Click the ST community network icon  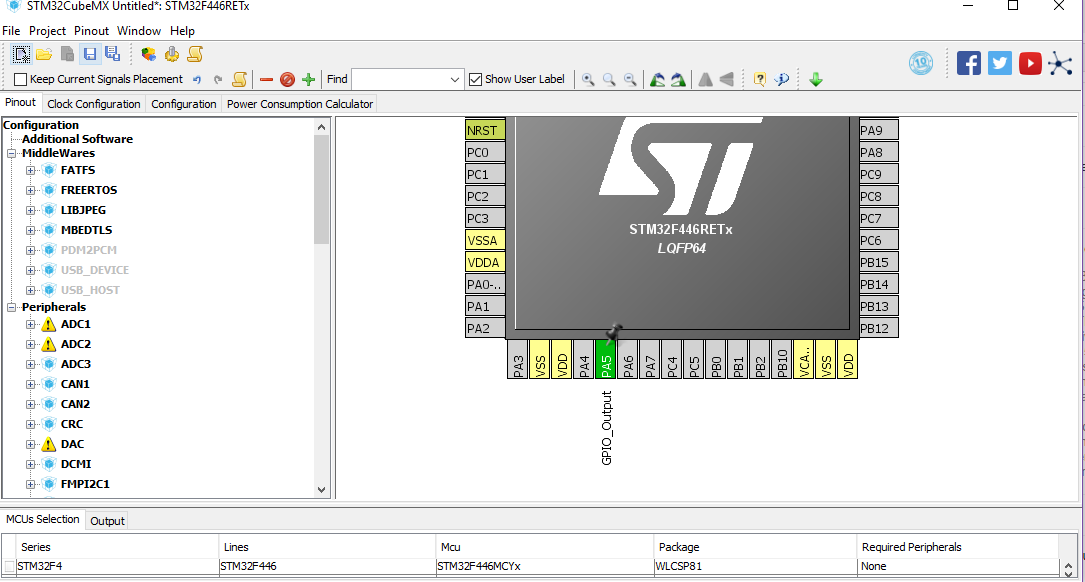(1059, 63)
